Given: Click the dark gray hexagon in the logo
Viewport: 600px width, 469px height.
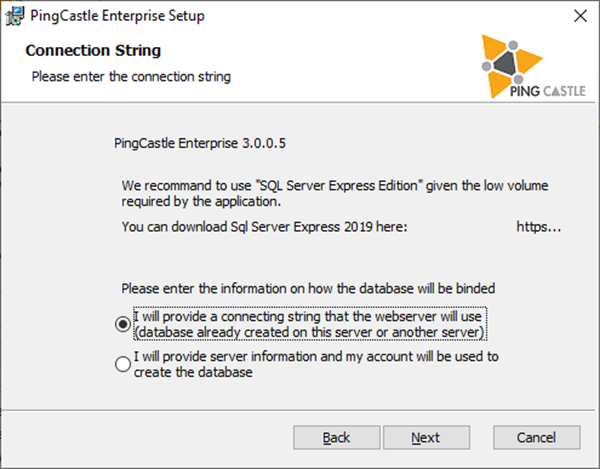Looking at the screenshot, I should pos(505,63).
